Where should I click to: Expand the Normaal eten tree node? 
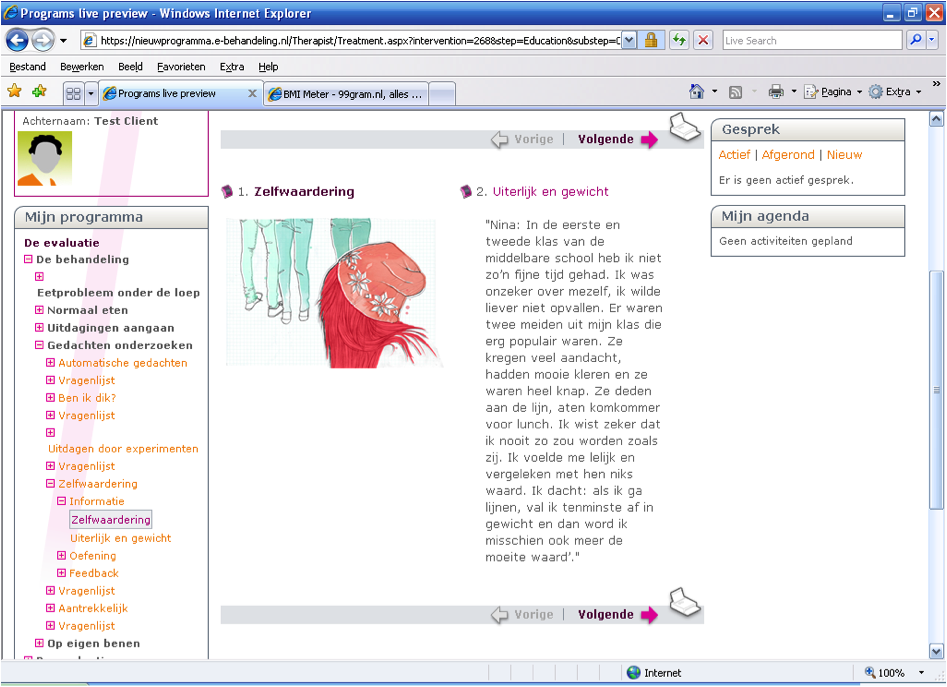point(40,310)
